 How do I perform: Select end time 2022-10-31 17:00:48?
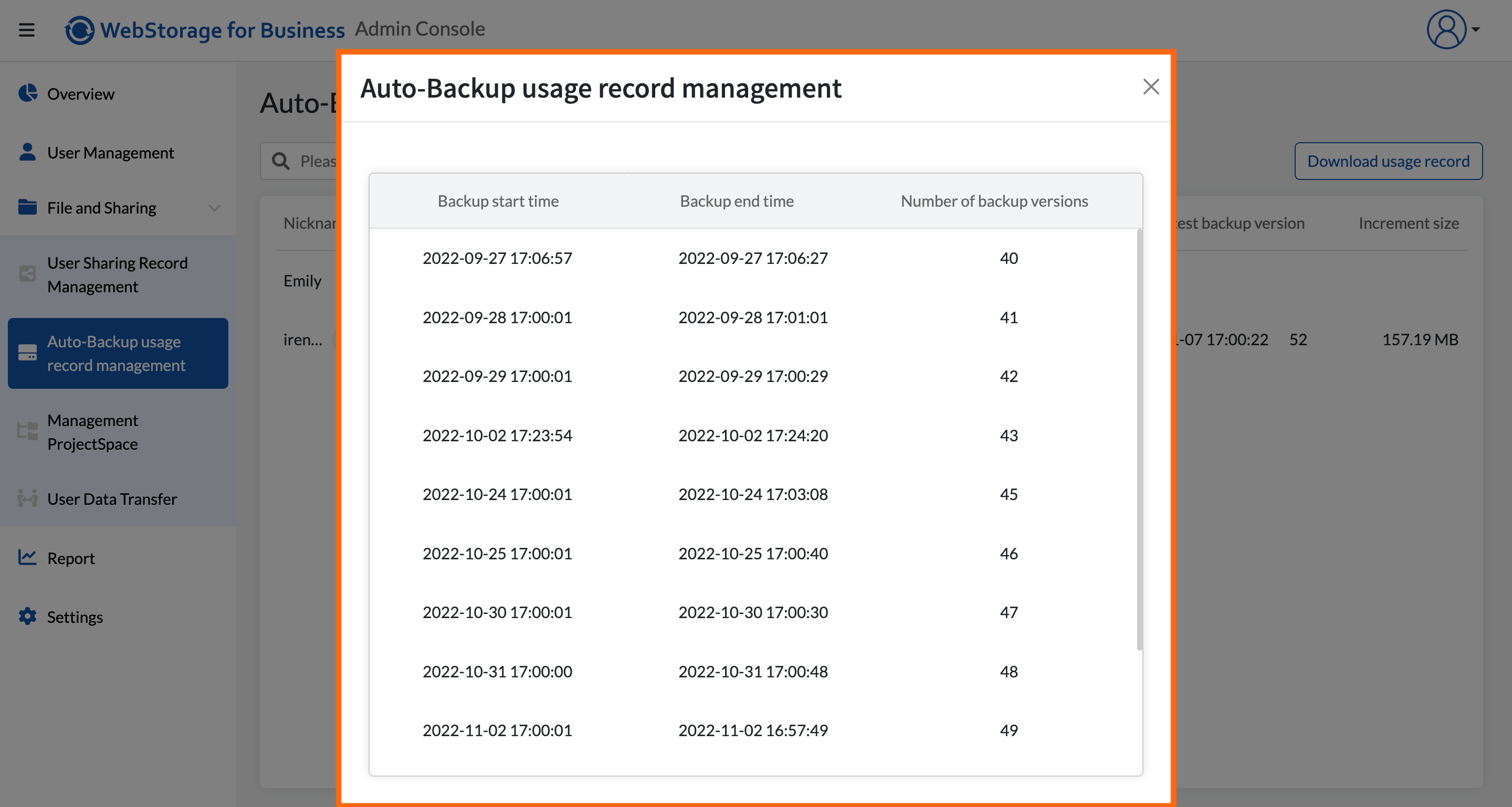(753, 671)
